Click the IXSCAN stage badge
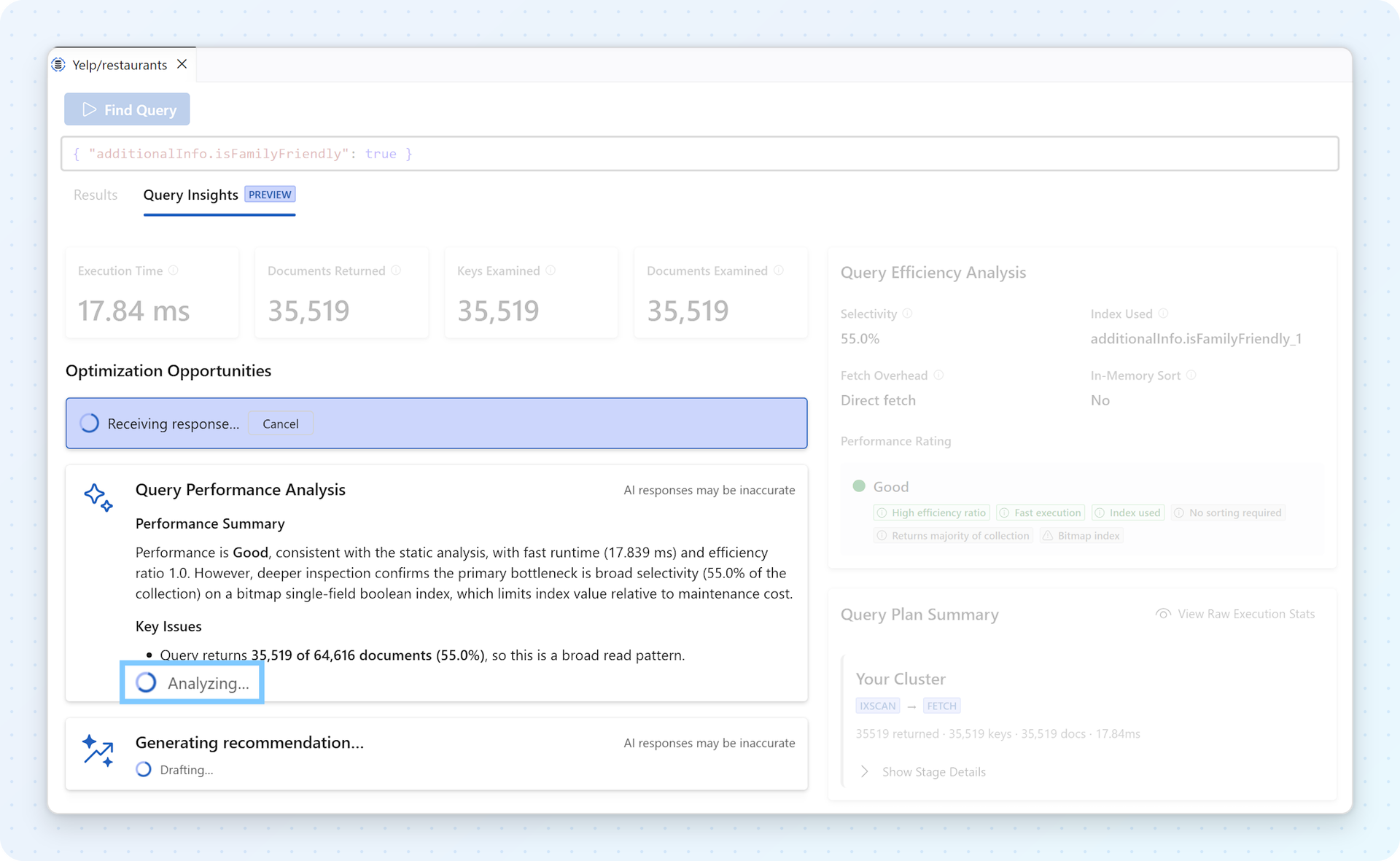The height and width of the screenshot is (861, 1400). 877,706
